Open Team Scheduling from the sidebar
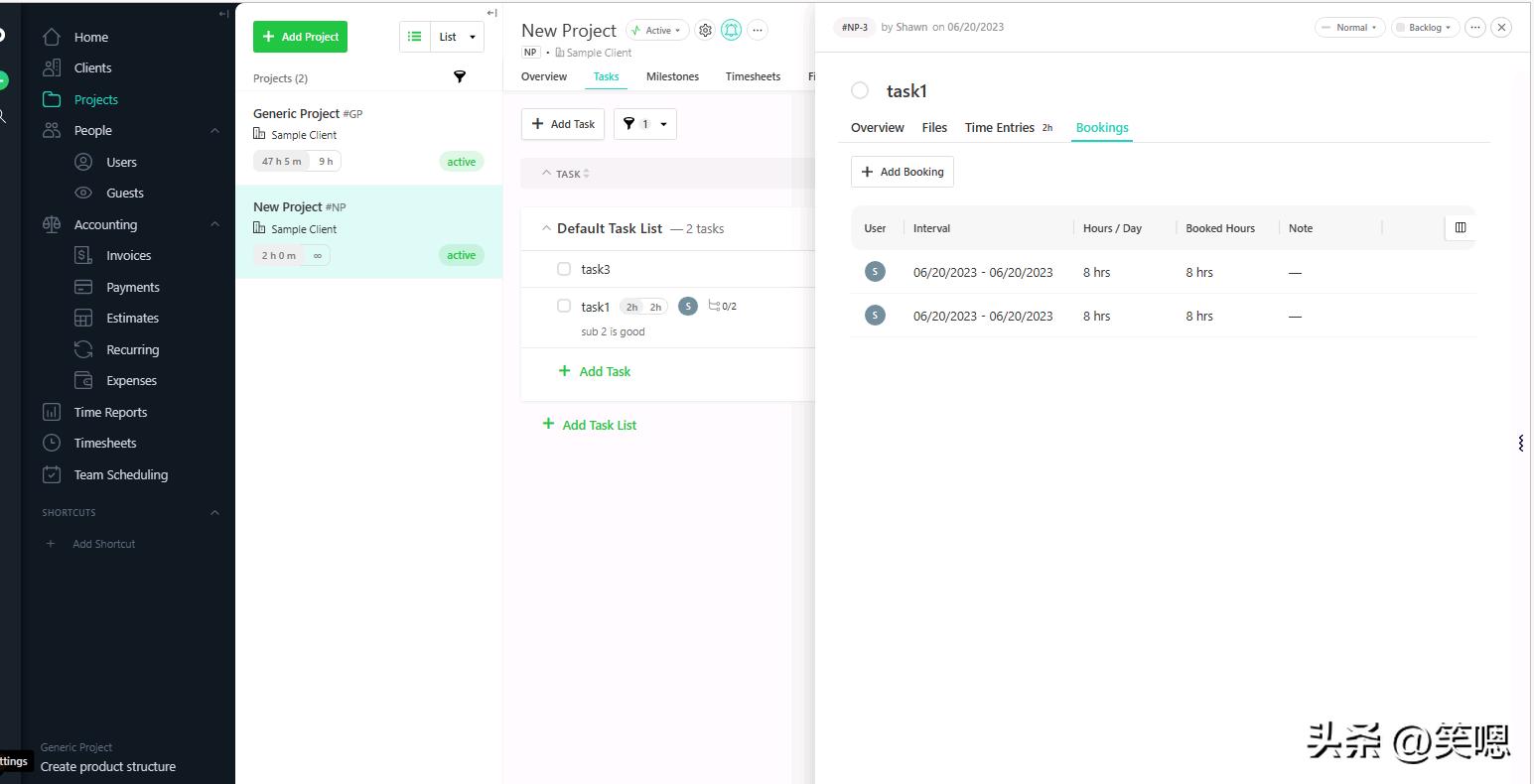 (x=120, y=475)
